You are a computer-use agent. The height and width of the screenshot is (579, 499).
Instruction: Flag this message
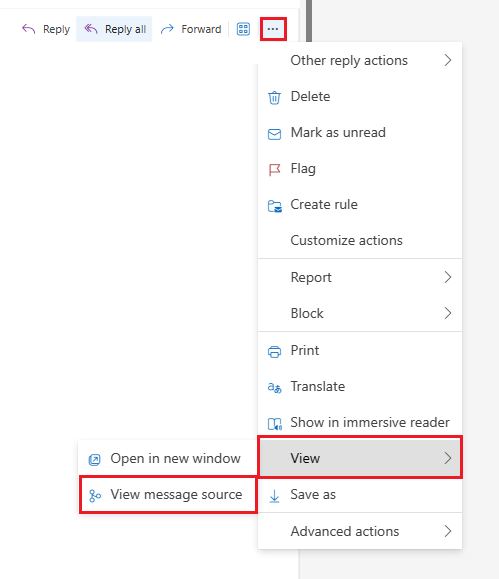(360, 168)
